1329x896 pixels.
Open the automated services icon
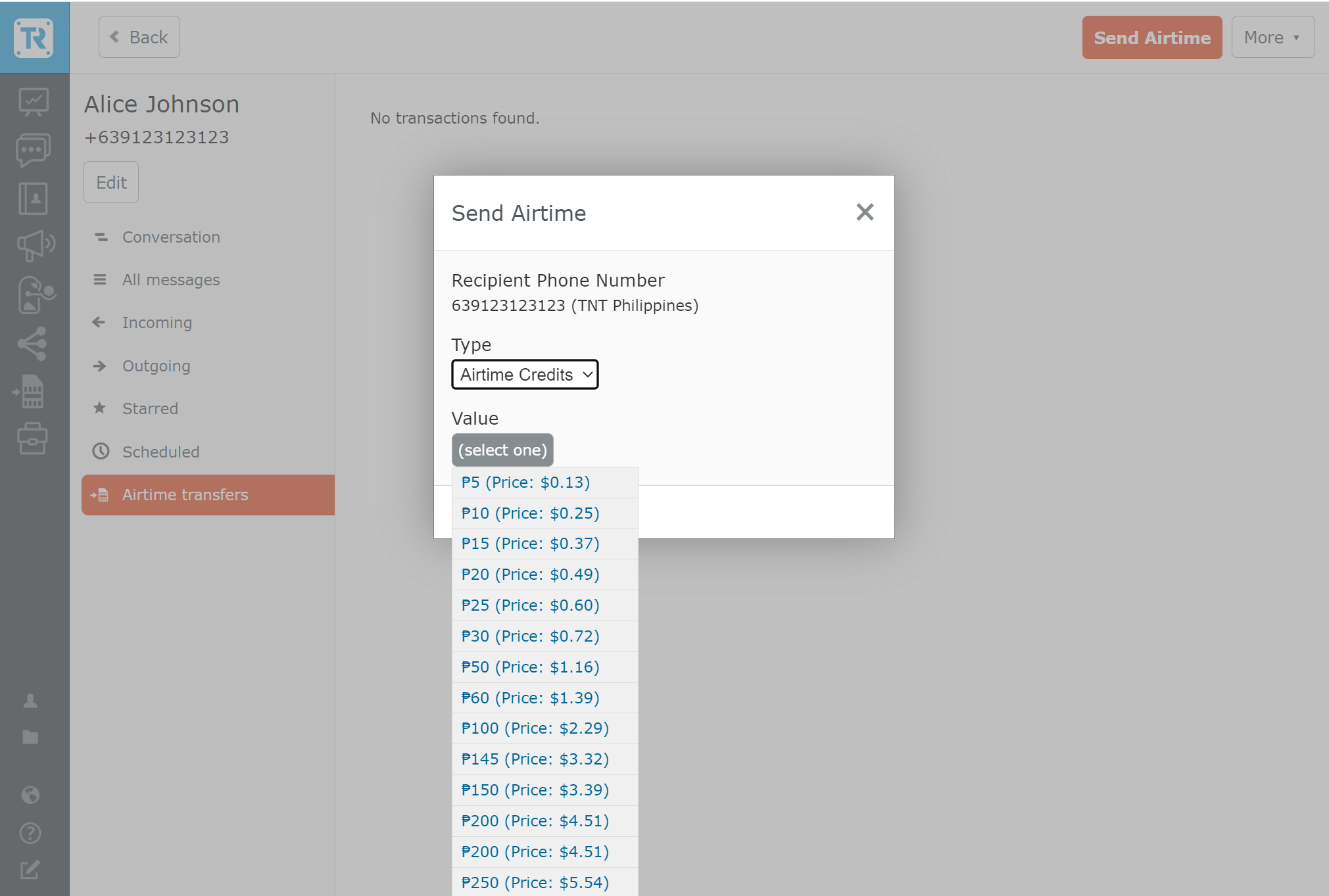[x=36, y=295]
